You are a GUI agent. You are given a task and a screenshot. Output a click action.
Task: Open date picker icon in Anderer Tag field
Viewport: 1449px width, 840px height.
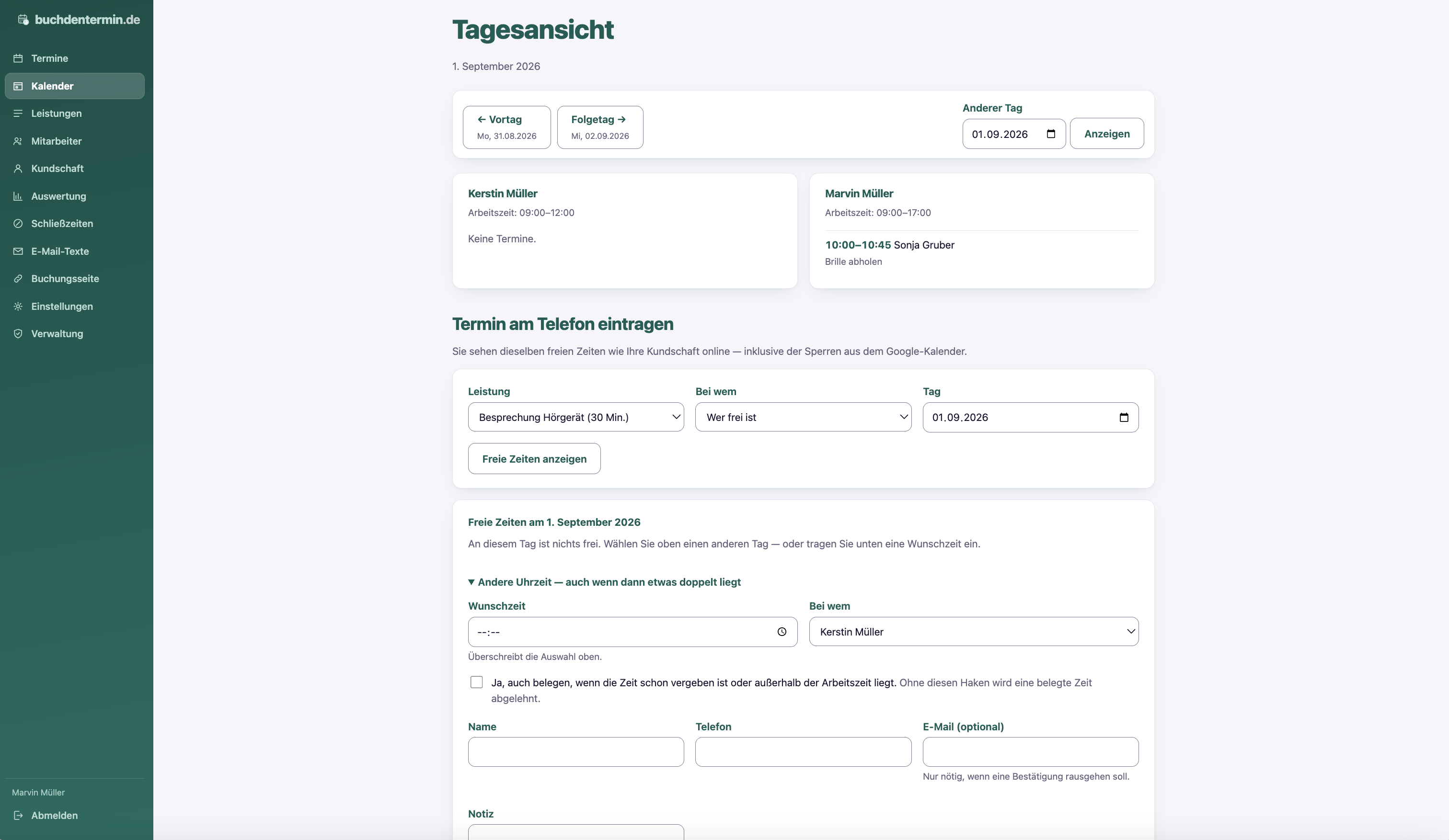(1050, 134)
